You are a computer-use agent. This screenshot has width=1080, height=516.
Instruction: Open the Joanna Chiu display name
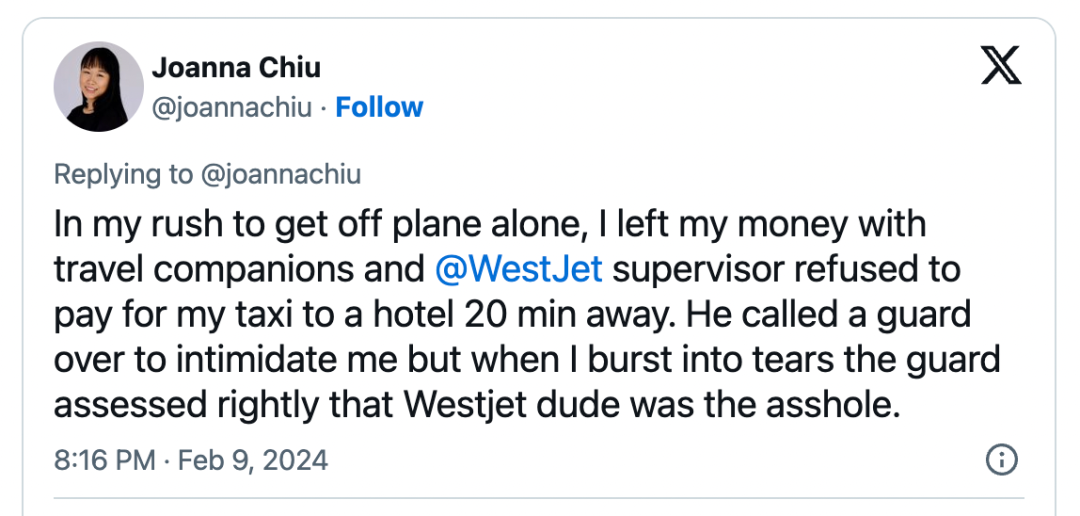(x=236, y=68)
